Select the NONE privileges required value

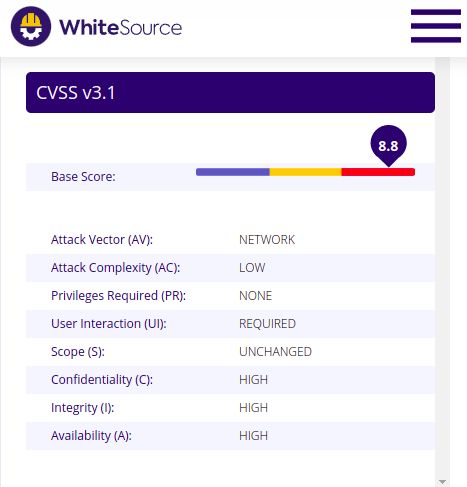tap(255, 296)
